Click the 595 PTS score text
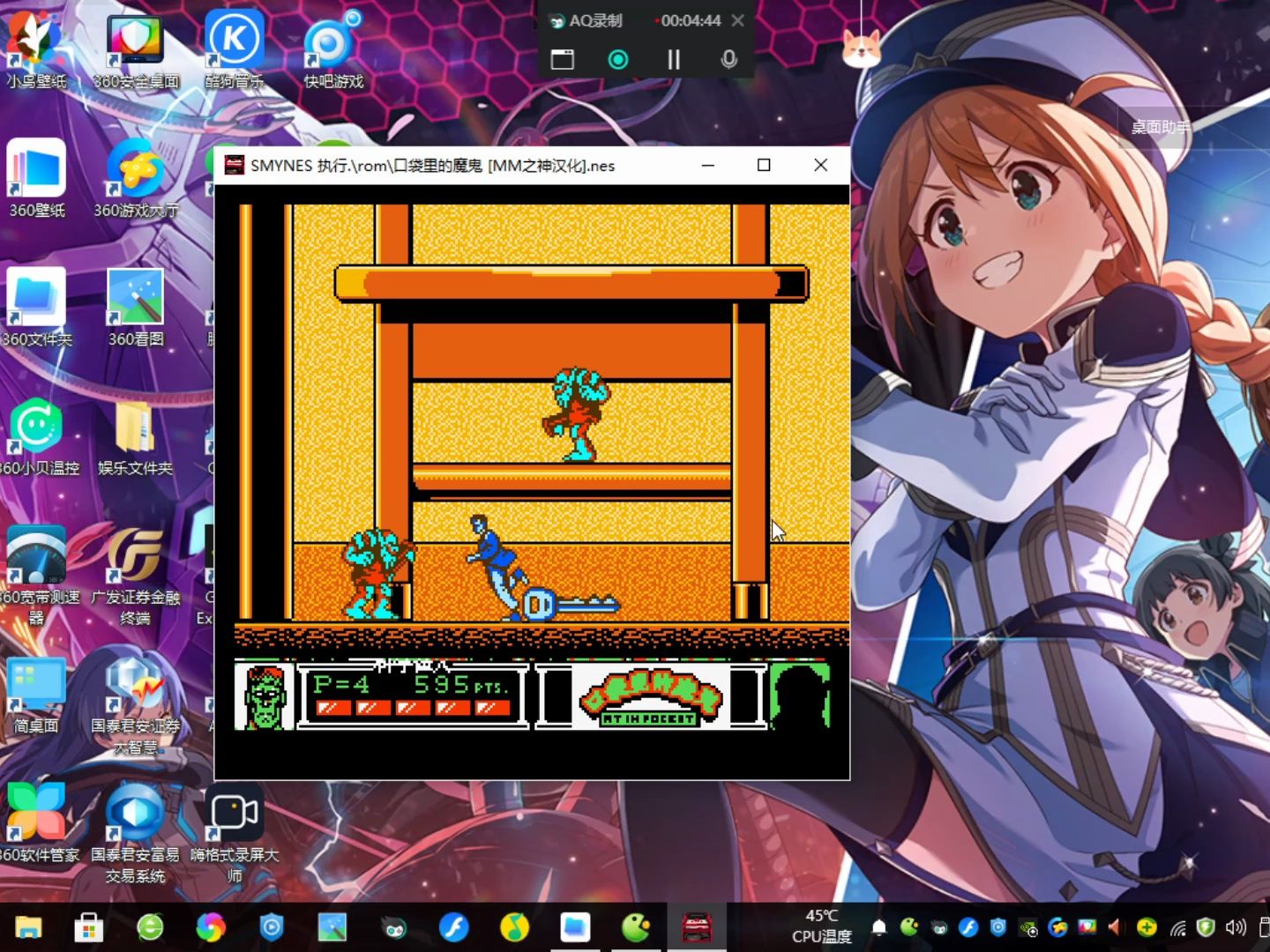This screenshot has height=952, width=1270. tap(460, 684)
